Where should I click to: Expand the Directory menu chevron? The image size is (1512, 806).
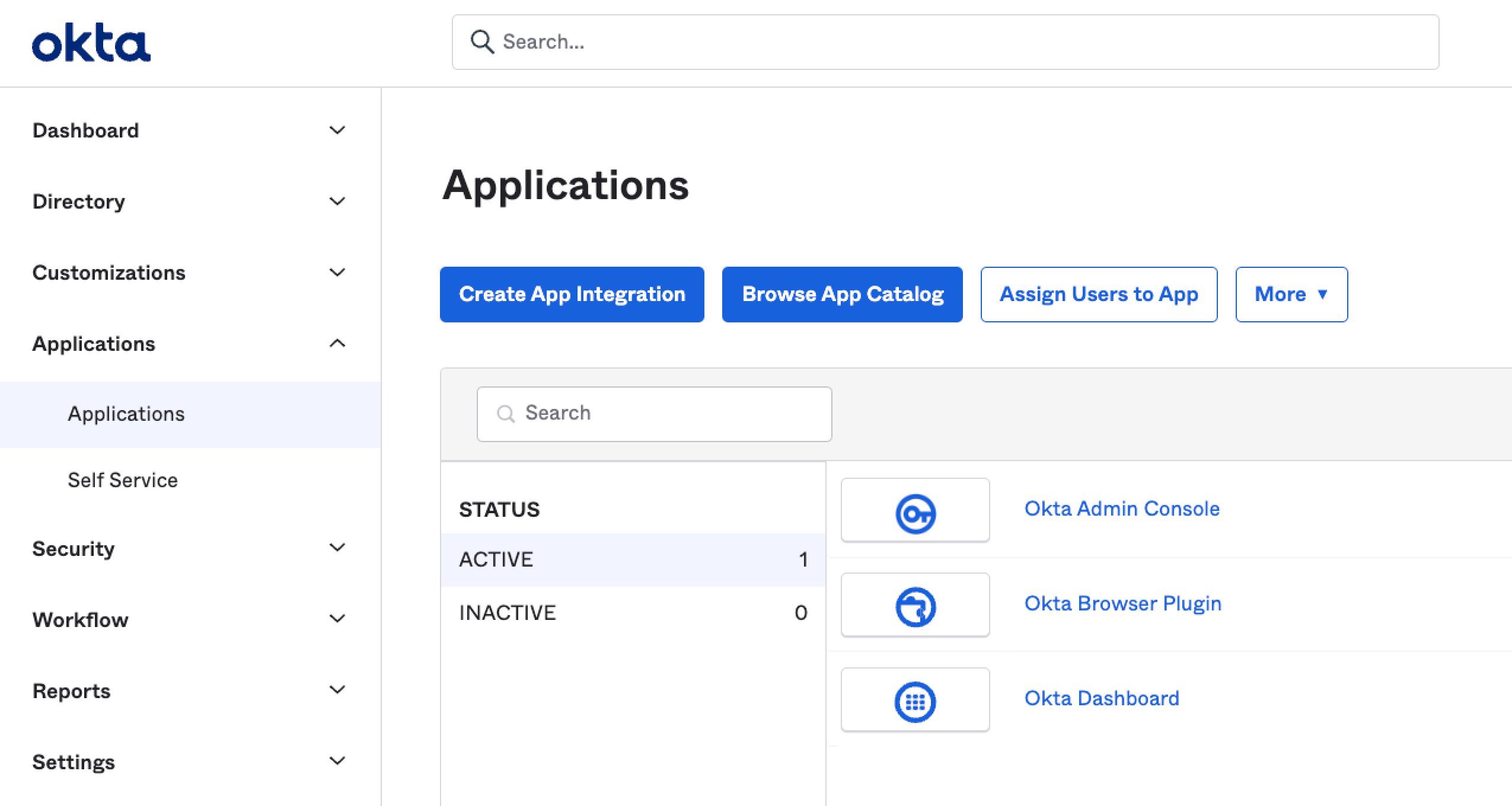point(337,201)
